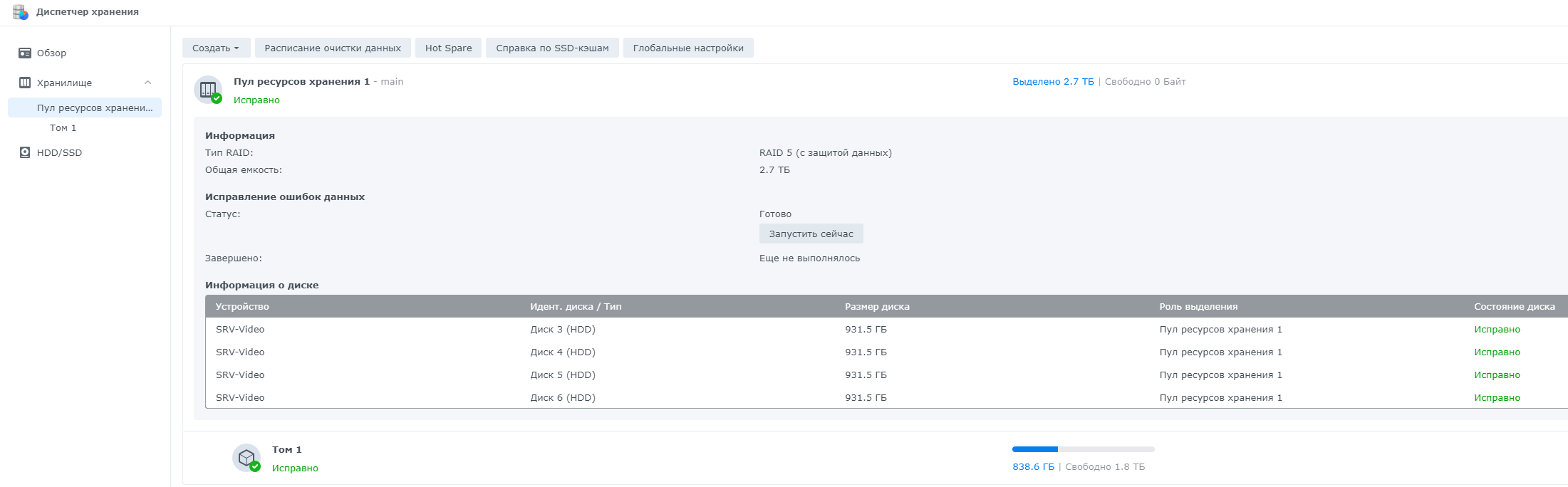1568x487 pixels.
Task: Select Пул ресурсов хранения tree item
Action: click(x=85, y=108)
